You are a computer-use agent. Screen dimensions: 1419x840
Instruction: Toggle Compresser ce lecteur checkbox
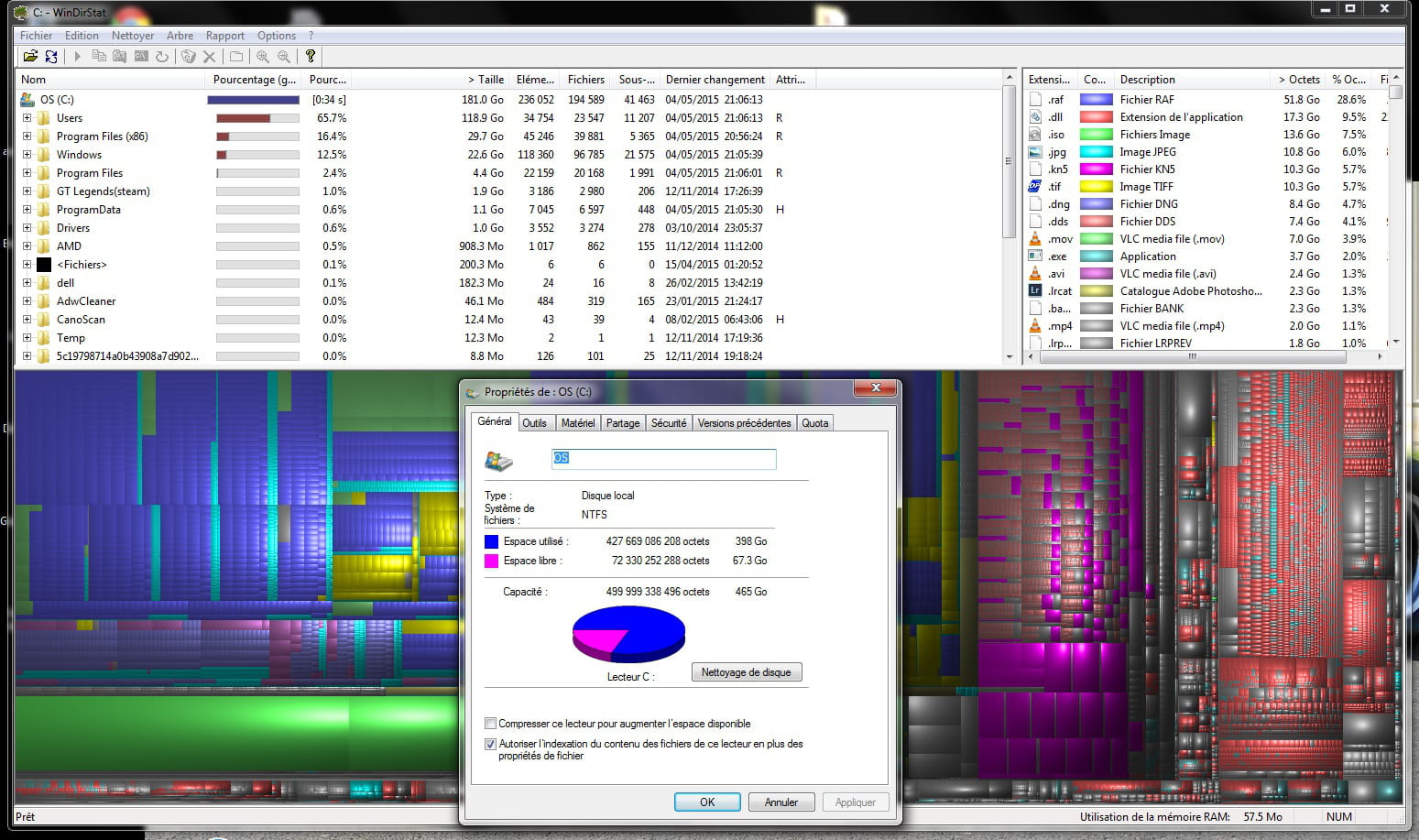tap(490, 724)
